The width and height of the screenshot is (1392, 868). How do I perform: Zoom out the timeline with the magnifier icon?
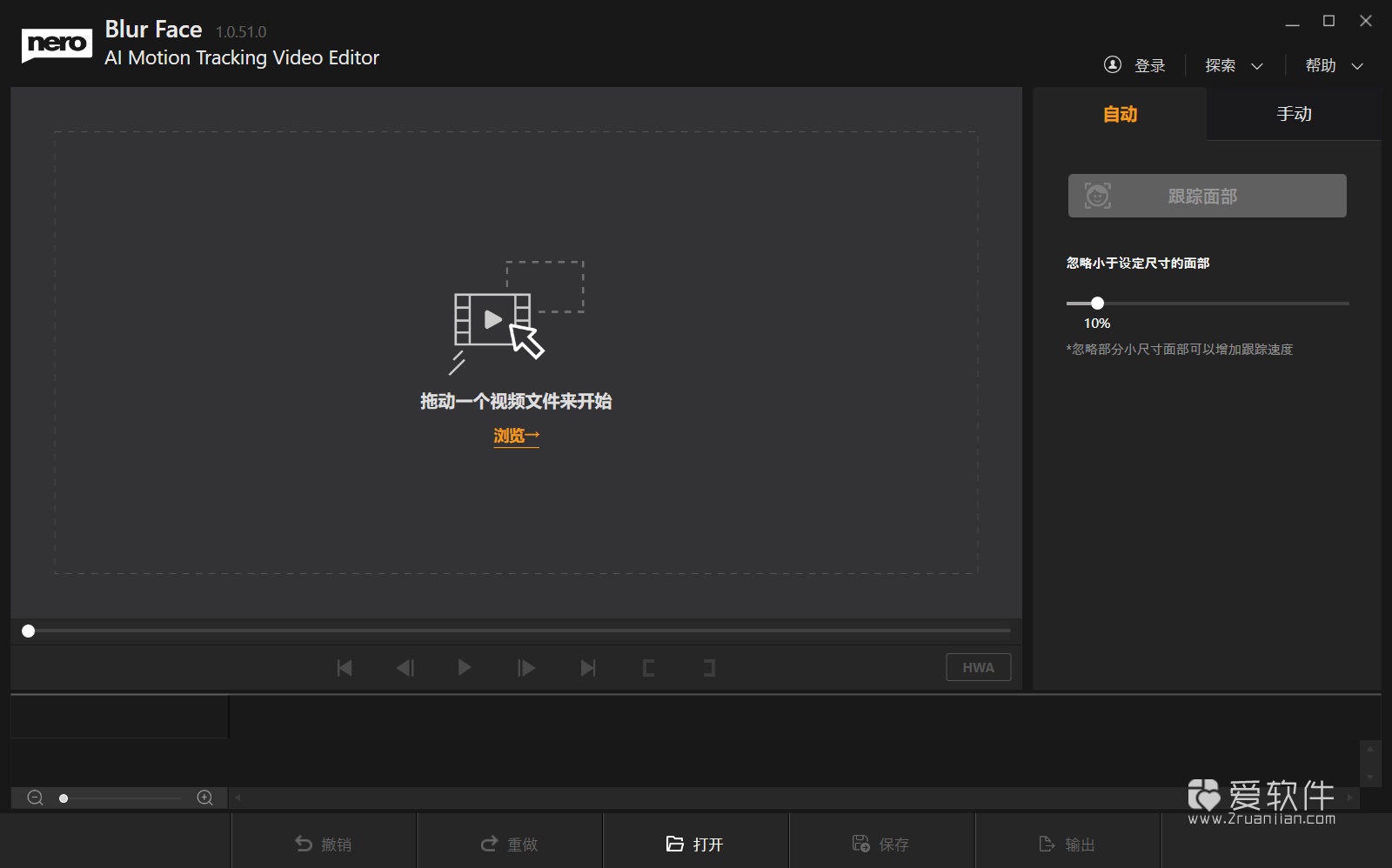pyautogui.click(x=35, y=798)
